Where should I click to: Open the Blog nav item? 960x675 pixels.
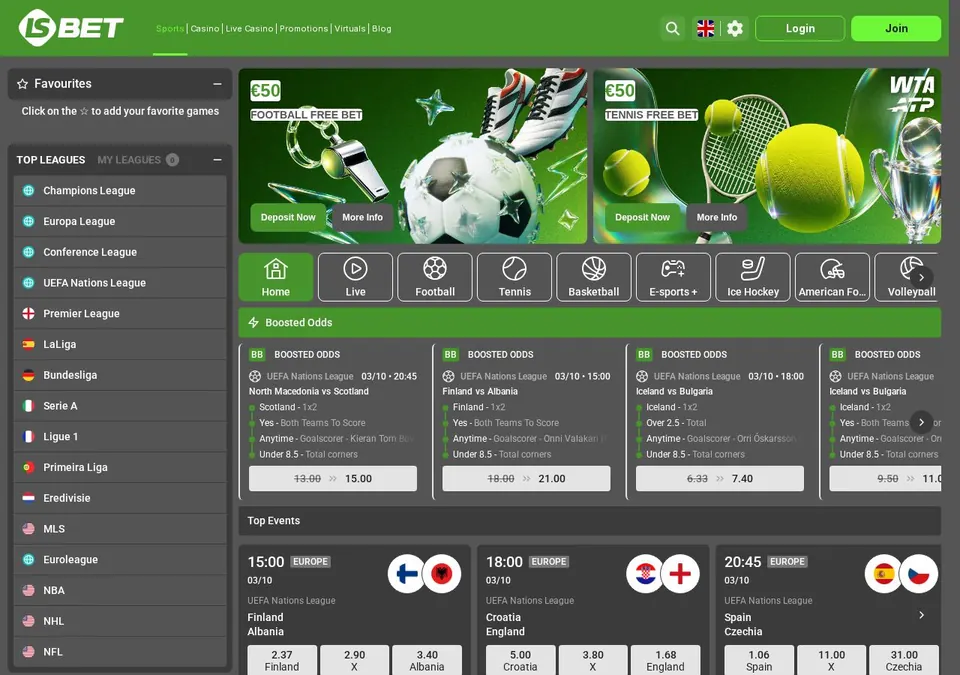click(x=381, y=29)
